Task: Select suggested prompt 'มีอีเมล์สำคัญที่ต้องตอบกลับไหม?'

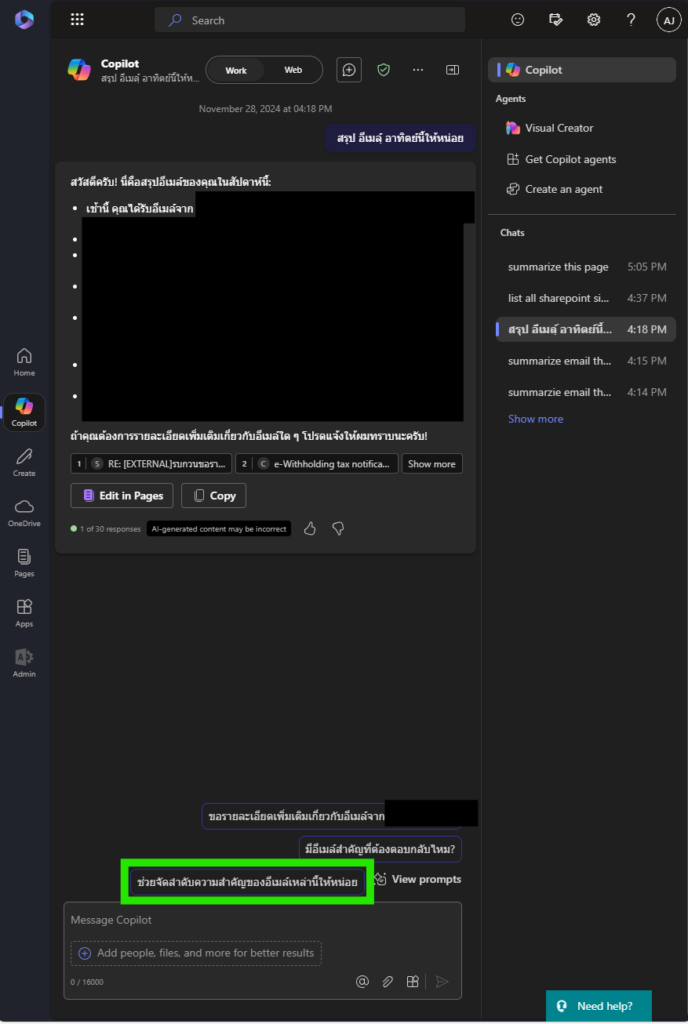Action: (x=380, y=849)
